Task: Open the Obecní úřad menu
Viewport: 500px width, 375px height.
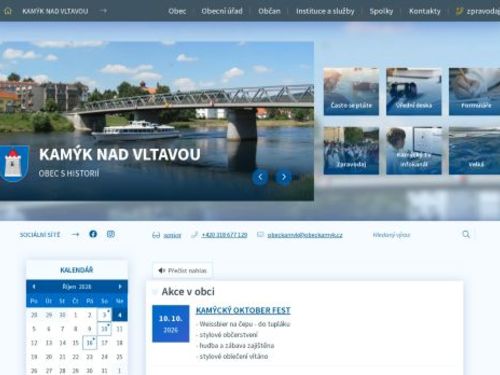Action: click(222, 11)
